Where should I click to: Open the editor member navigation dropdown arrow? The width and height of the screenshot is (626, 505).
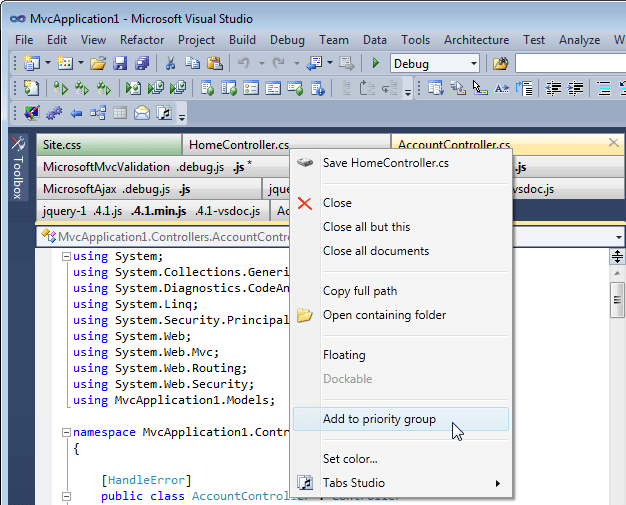[x=618, y=237]
